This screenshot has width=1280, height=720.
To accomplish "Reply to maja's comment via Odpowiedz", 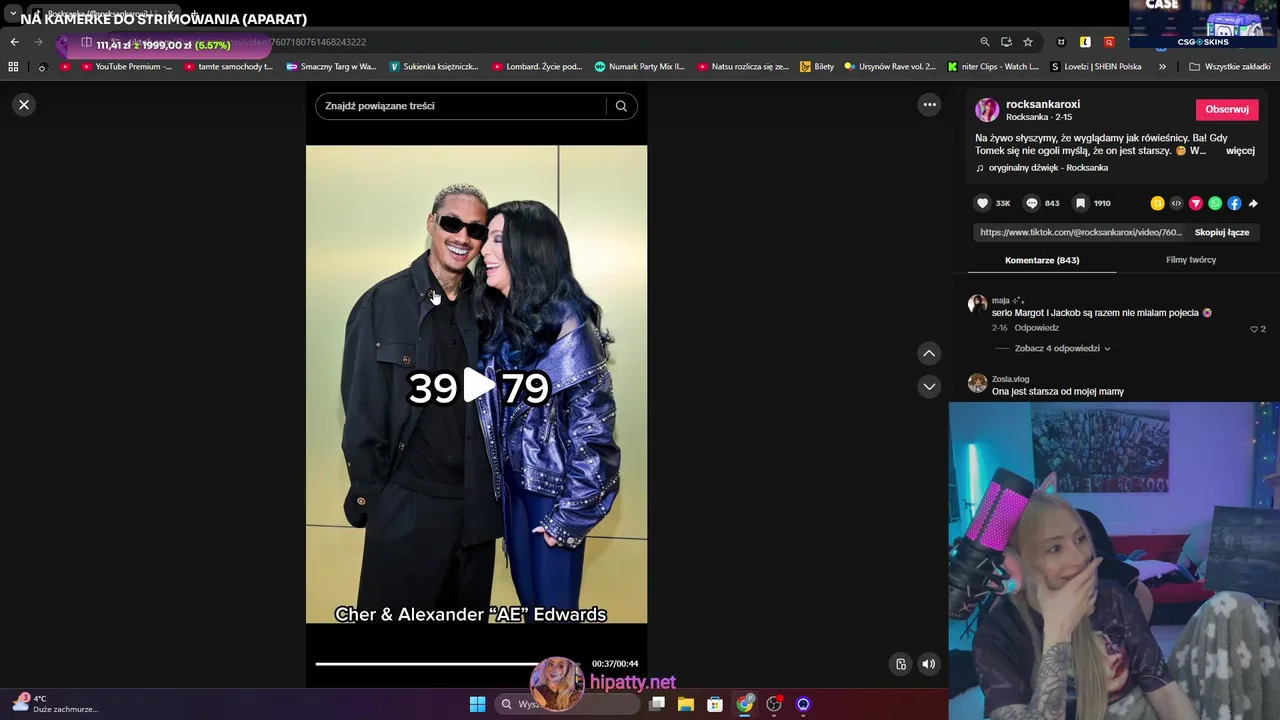I will point(1036,328).
